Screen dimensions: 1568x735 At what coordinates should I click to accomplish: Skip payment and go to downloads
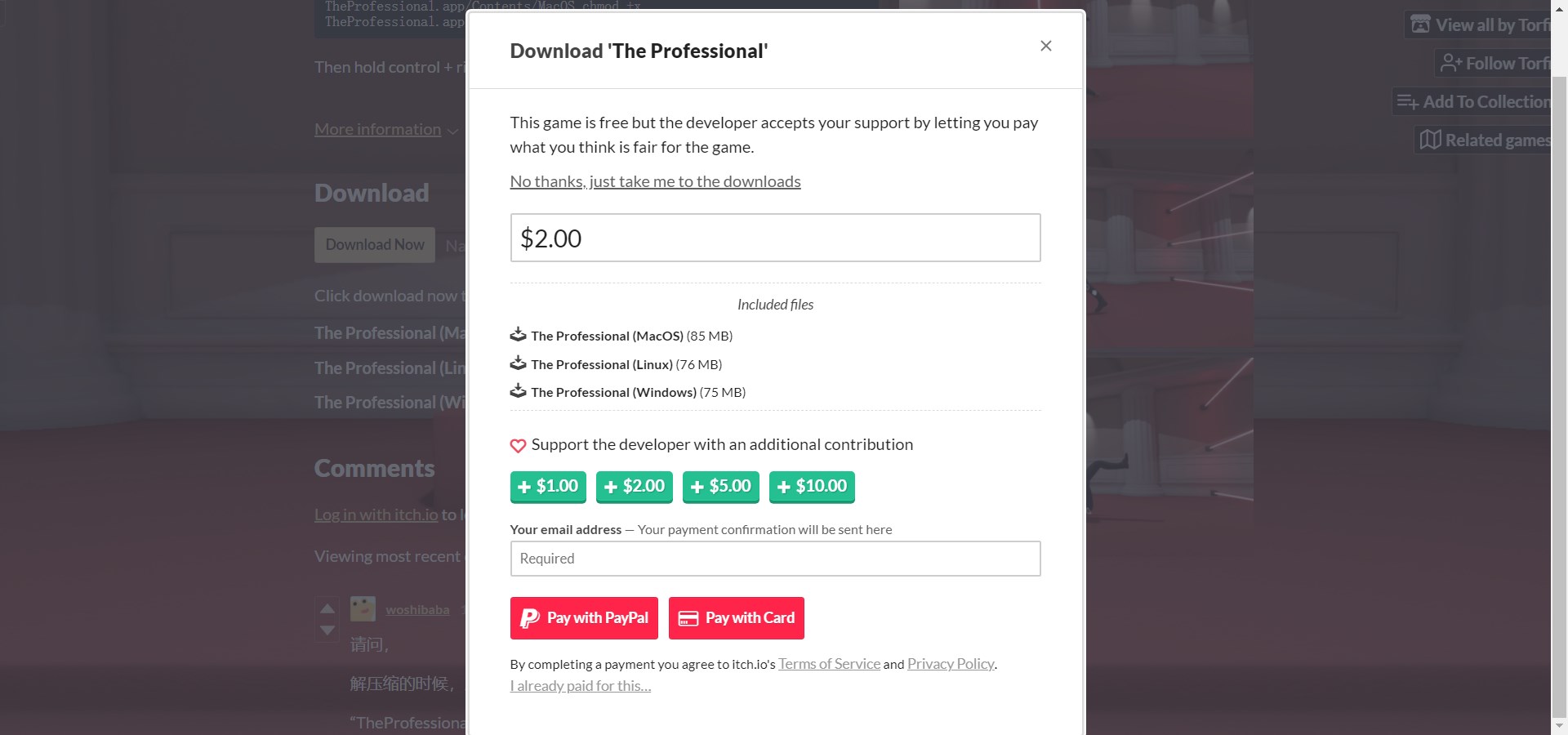point(655,181)
